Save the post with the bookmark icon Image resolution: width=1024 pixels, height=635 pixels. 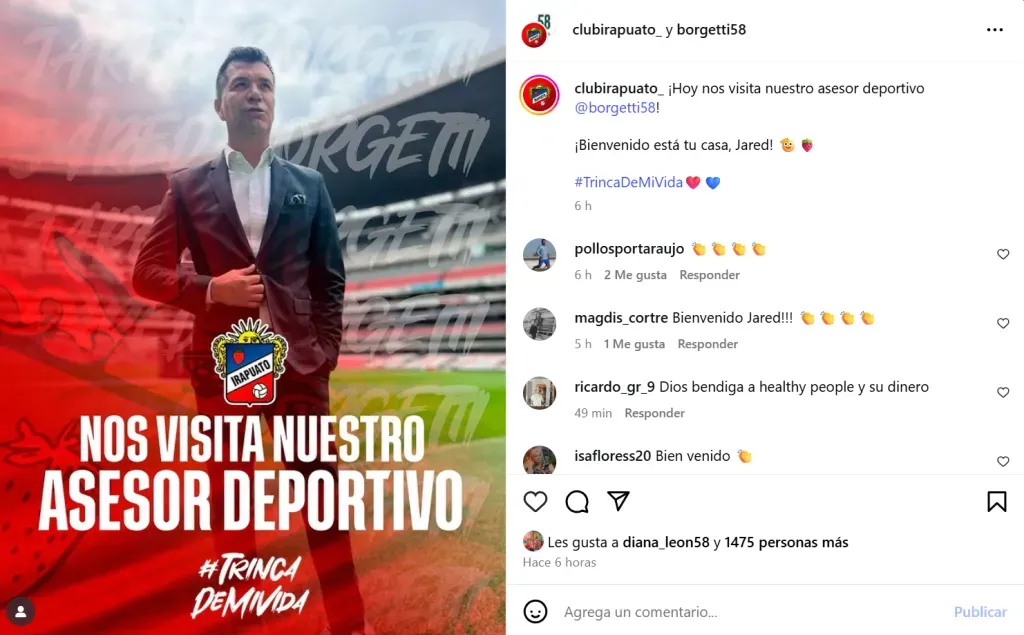997,502
